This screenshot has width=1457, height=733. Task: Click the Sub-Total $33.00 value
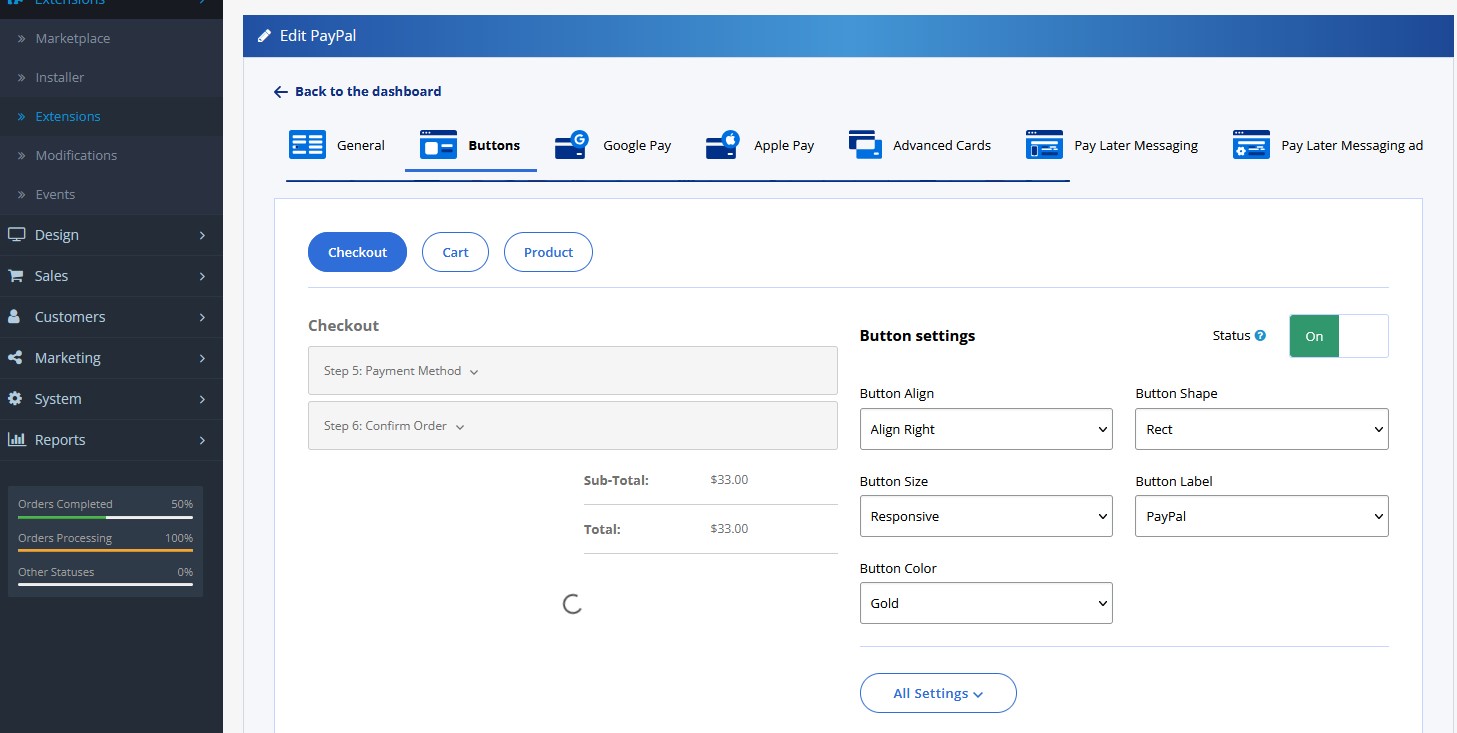tap(729, 480)
